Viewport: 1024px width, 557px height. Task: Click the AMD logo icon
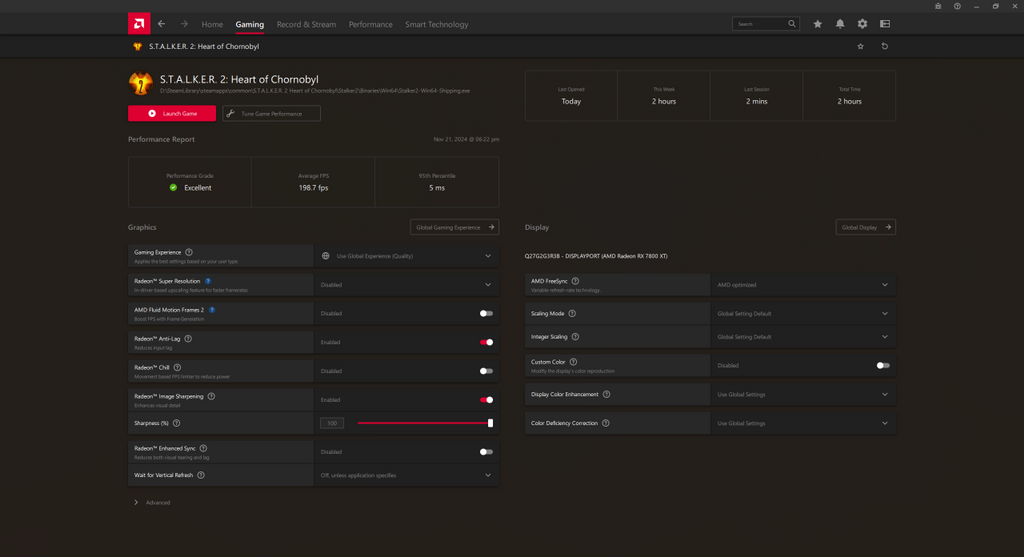tap(139, 24)
